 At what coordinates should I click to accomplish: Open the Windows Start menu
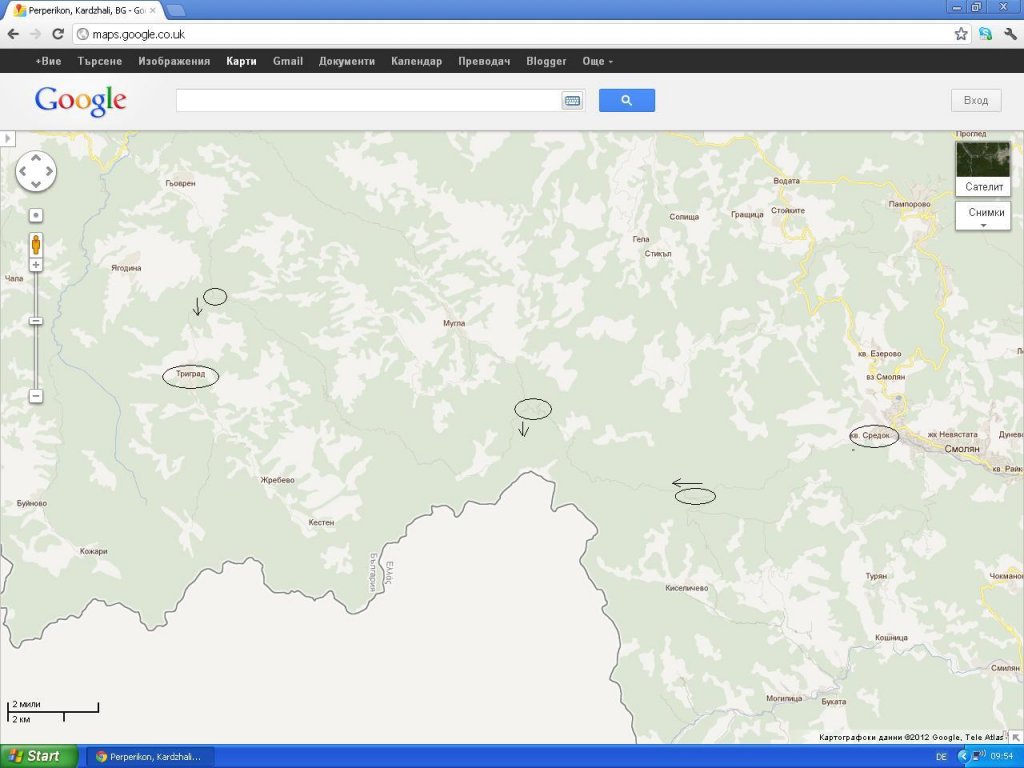(39, 756)
